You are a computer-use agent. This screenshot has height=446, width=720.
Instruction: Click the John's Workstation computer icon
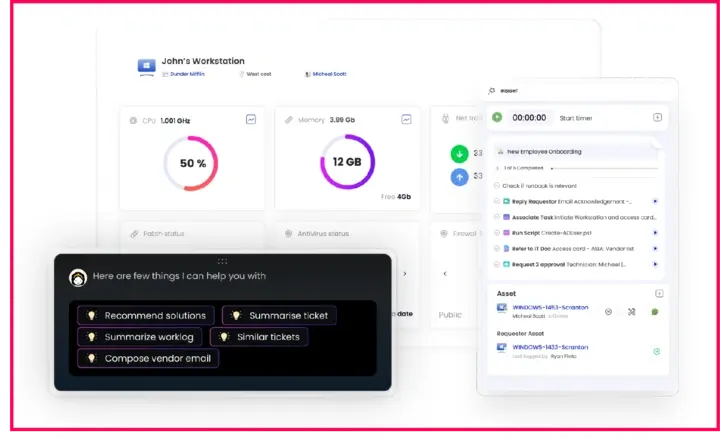point(146,66)
